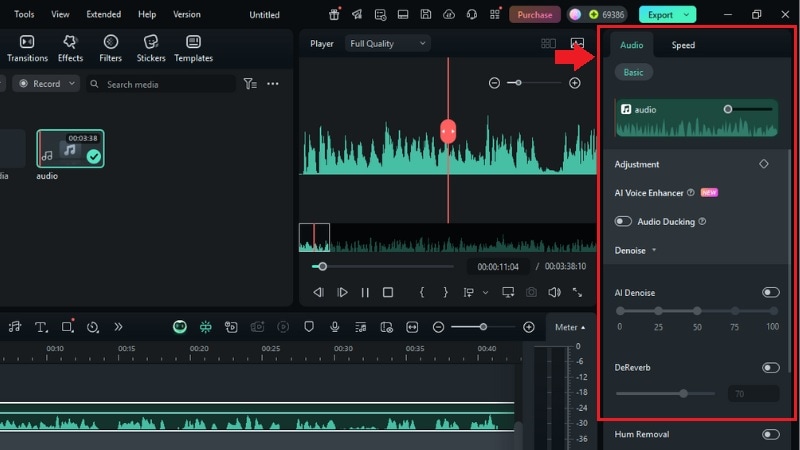800x450 pixels.
Task: Open the View menu
Action: tap(60, 14)
